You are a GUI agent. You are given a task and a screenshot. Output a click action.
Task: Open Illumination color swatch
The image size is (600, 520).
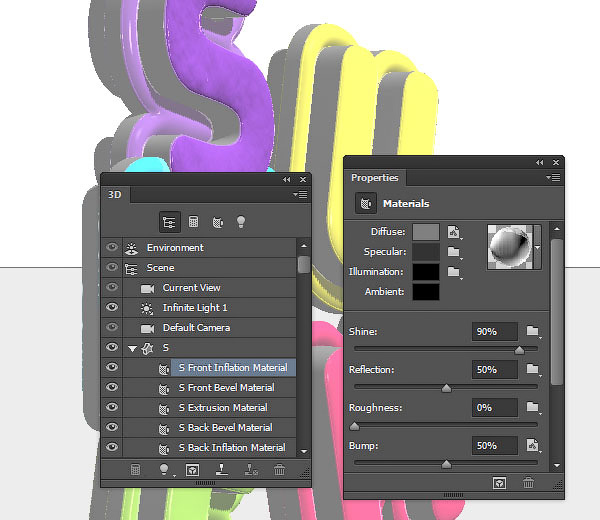(426, 272)
